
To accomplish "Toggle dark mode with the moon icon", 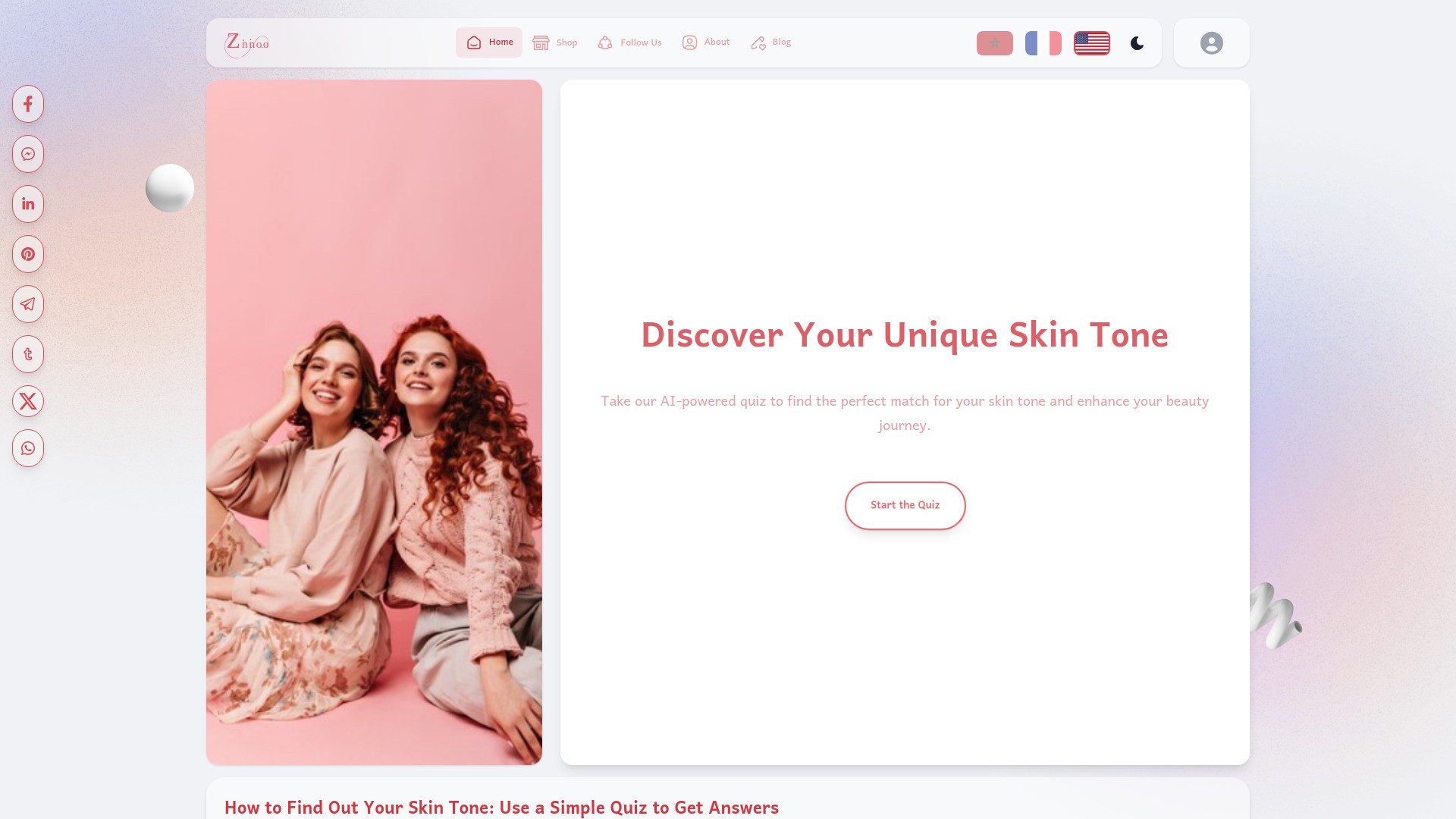I will point(1137,43).
